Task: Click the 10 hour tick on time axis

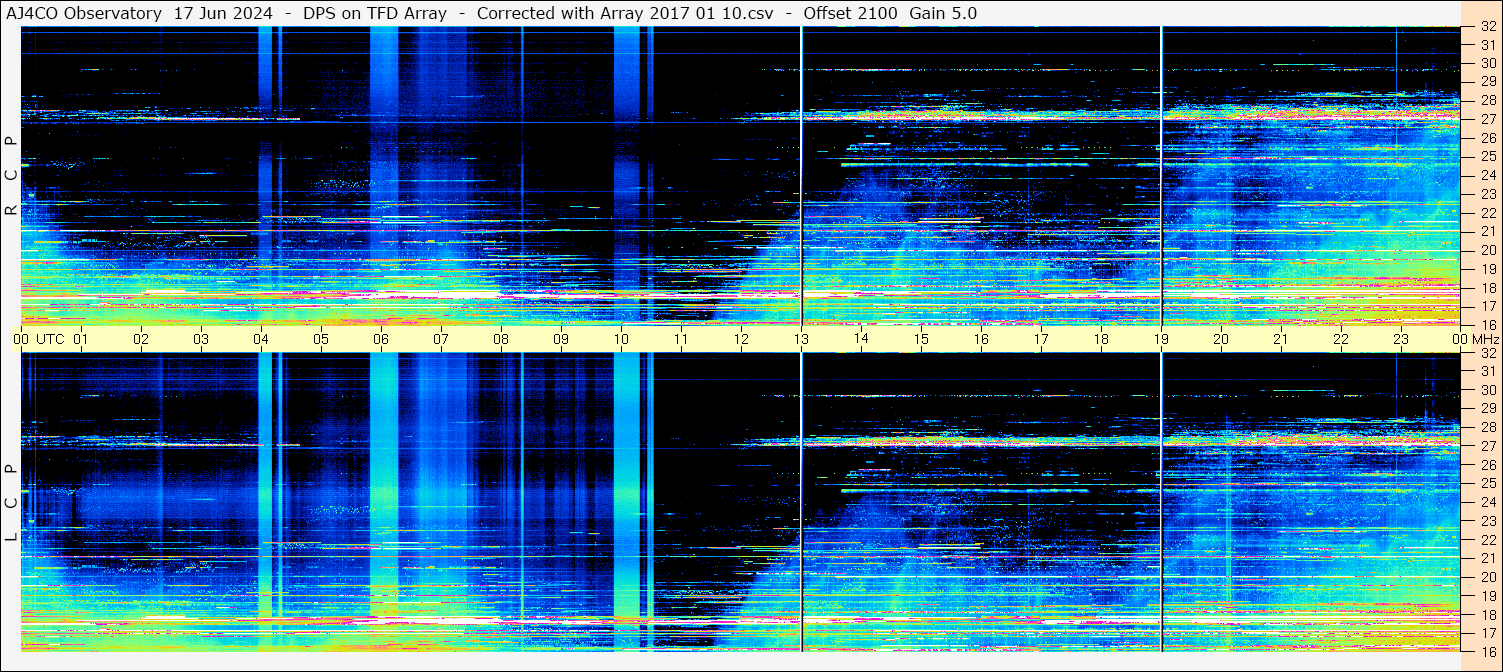Action: (621, 339)
